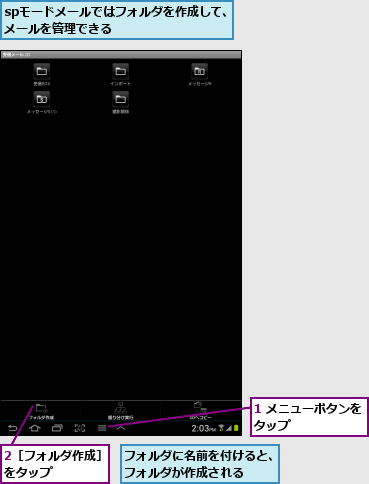Tap the signal strength icon
The height and width of the screenshot is (484, 369).
click(229, 428)
